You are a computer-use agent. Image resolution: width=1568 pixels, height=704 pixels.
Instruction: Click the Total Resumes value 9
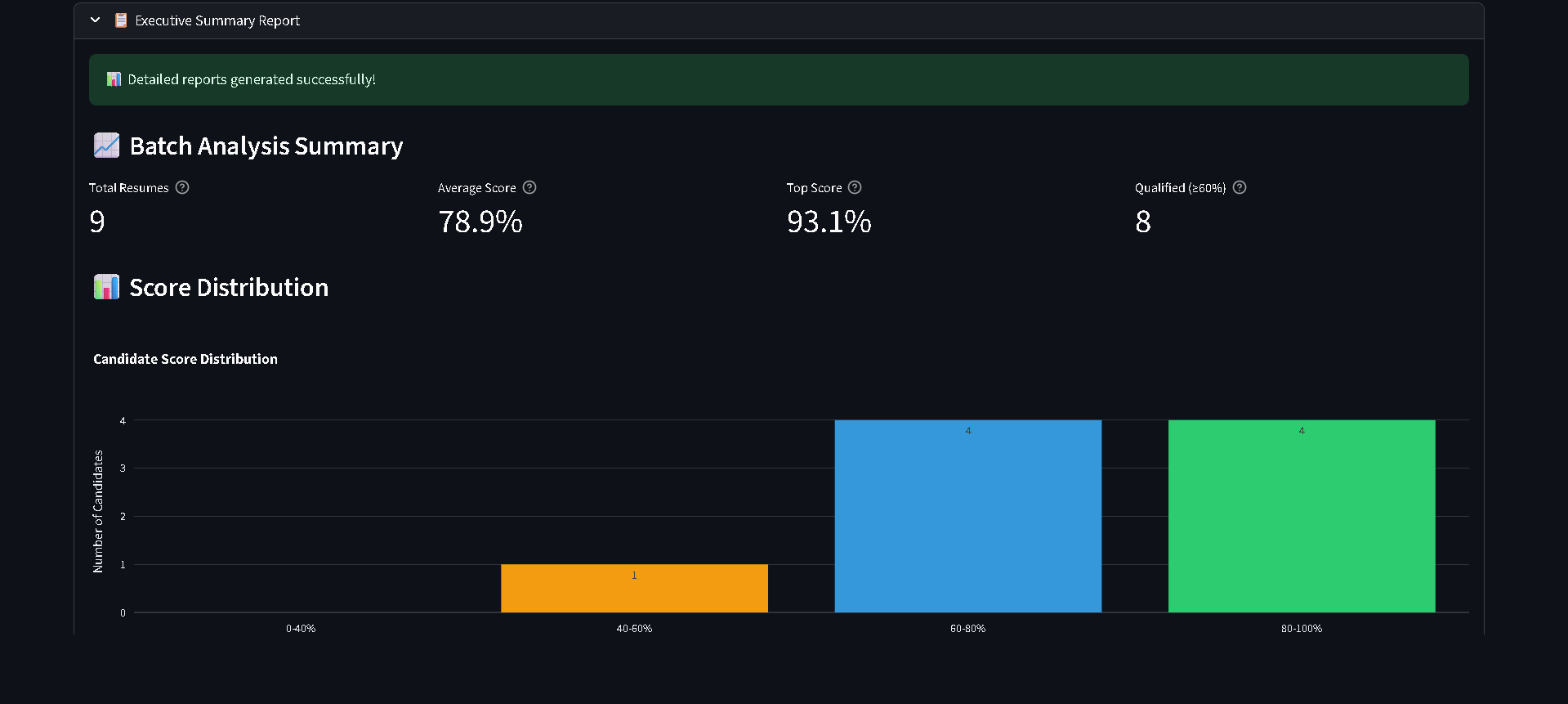coord(97,222)
